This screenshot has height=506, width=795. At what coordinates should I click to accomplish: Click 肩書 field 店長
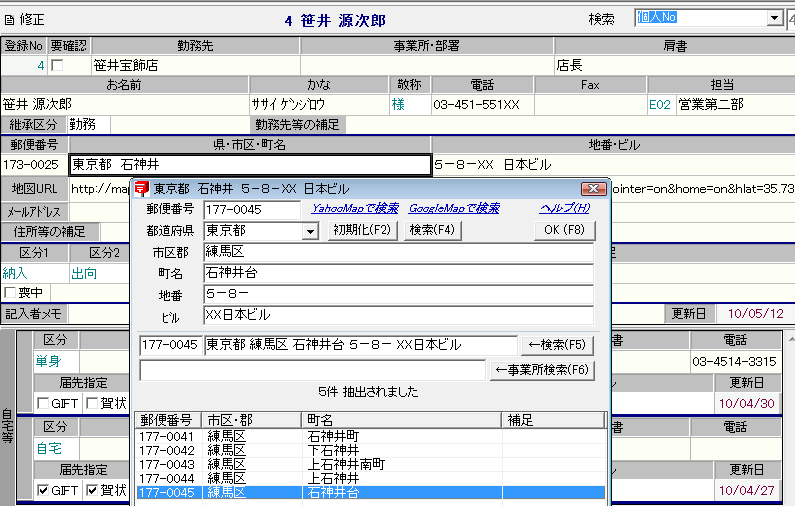[674, 65]
